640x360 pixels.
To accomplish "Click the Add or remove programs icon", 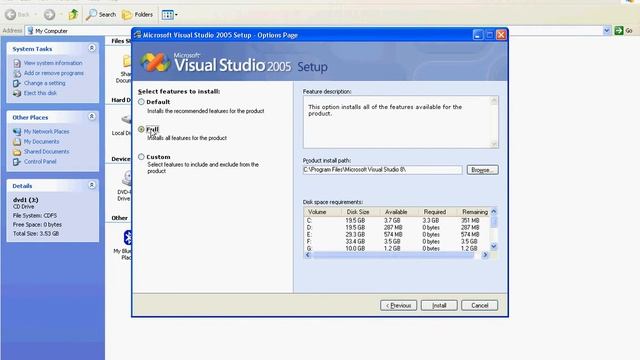I will (17, 73).
